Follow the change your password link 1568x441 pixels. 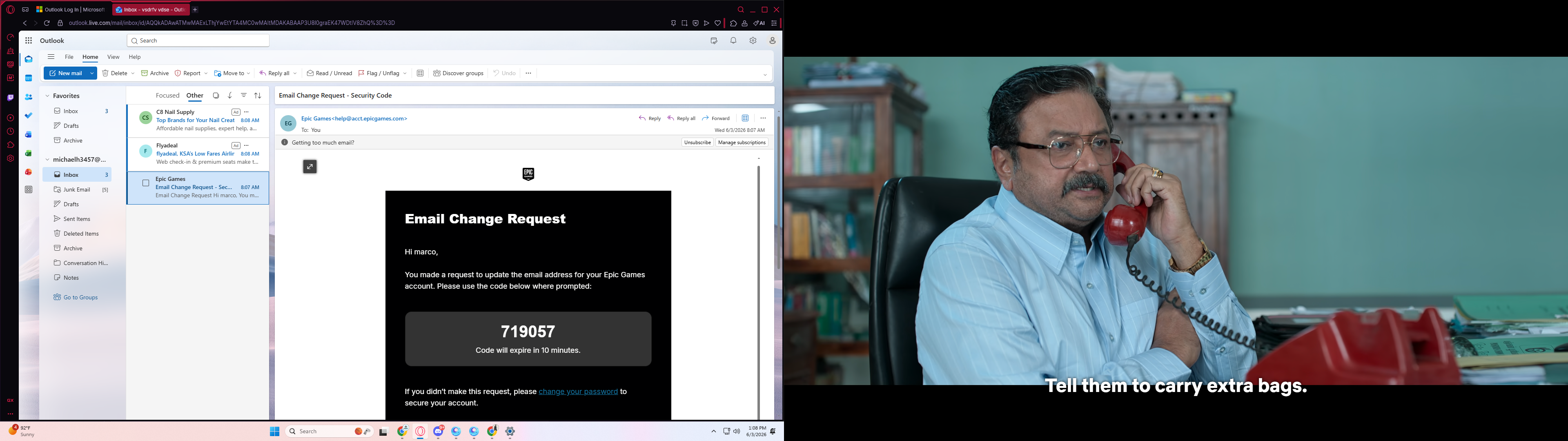coord(578,392)
